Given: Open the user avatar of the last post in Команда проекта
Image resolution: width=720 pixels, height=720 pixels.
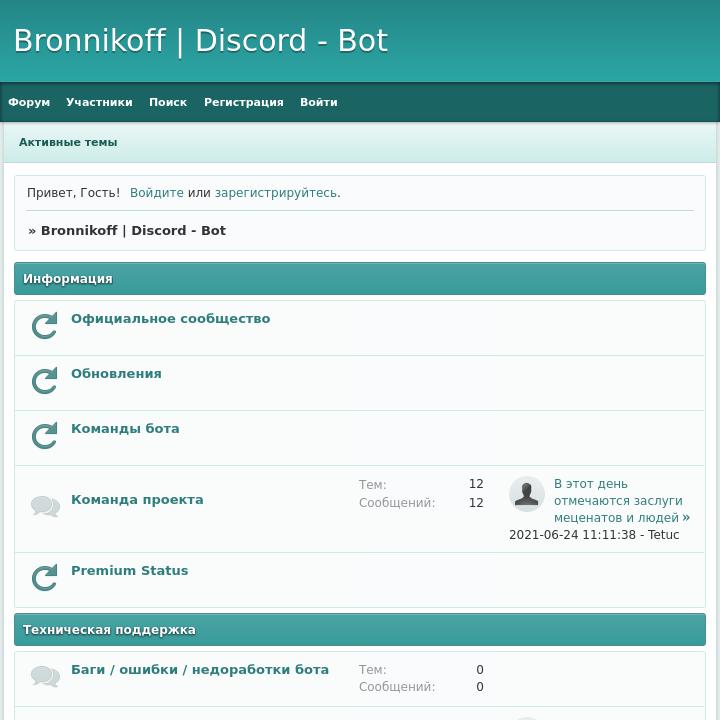Looking at the screenshot, I should click(527, 494).
